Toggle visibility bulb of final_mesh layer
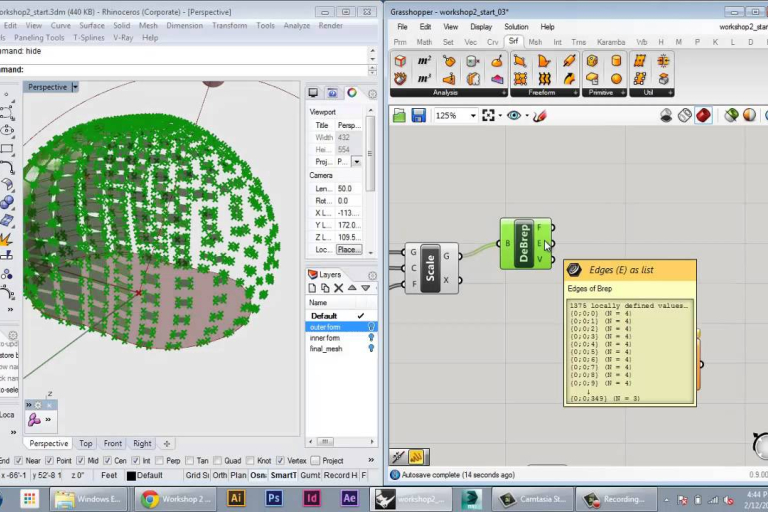This screenshot has height=512, width=768. coord(371,348)
